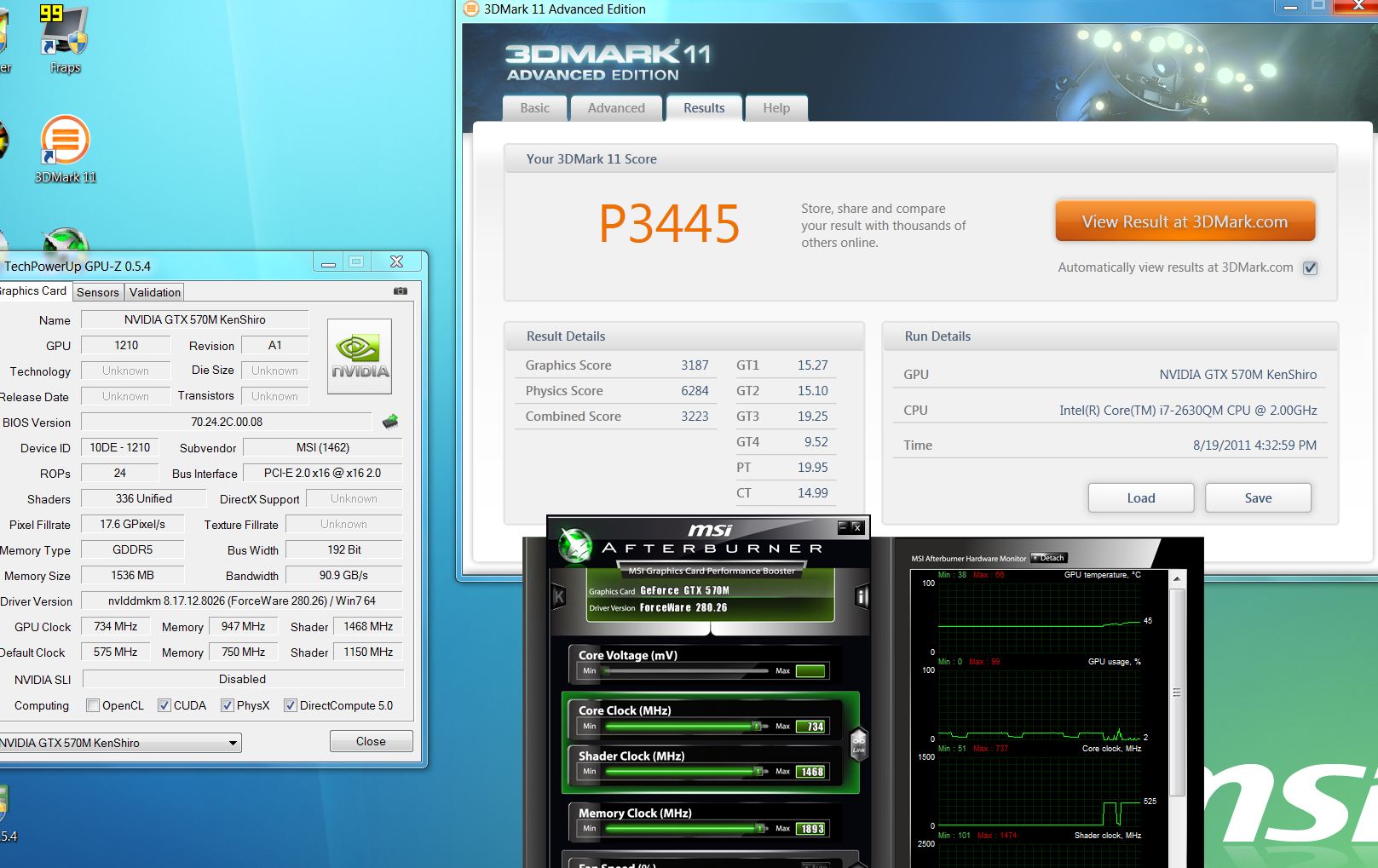Click the GPU Clock 734 MHz field

click(115, 626)
